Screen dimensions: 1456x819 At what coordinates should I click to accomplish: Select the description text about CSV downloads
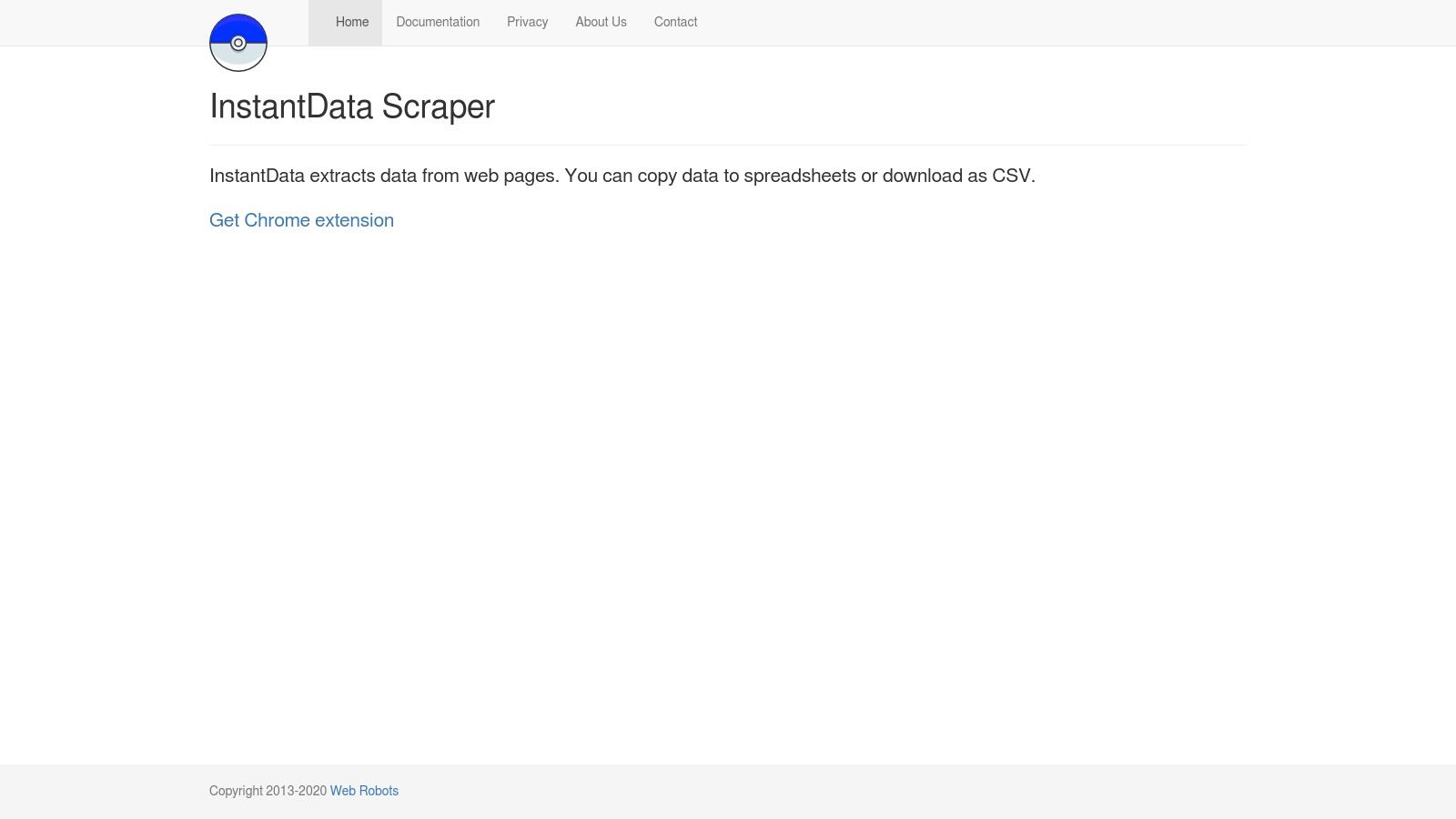[x=622, y=176]
